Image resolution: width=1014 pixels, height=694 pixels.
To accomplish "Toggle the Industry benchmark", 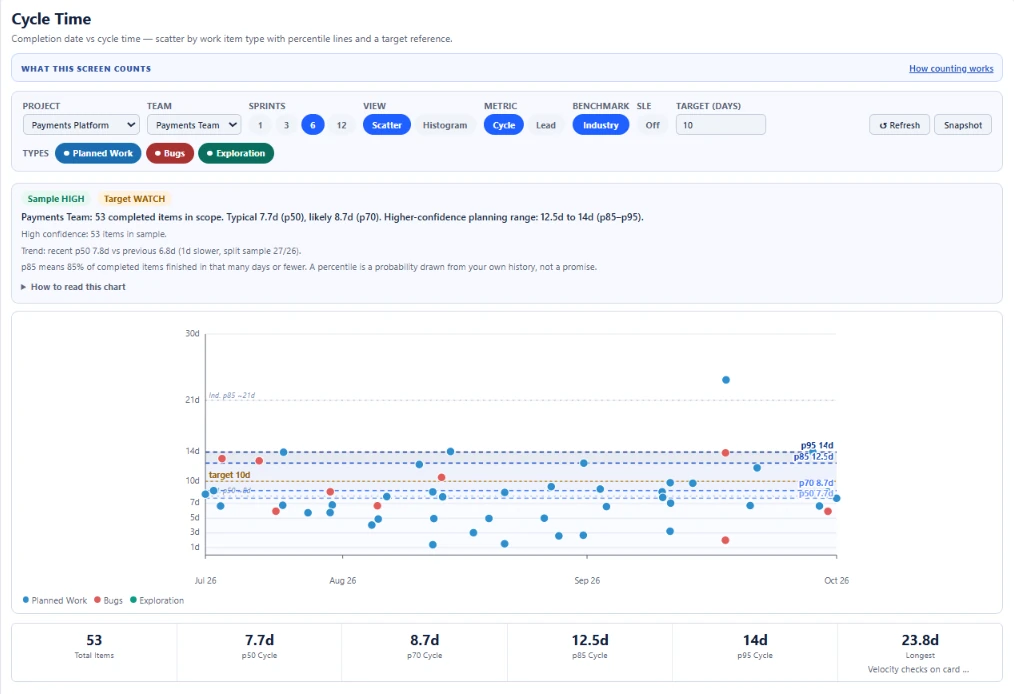I will [601, 125].
